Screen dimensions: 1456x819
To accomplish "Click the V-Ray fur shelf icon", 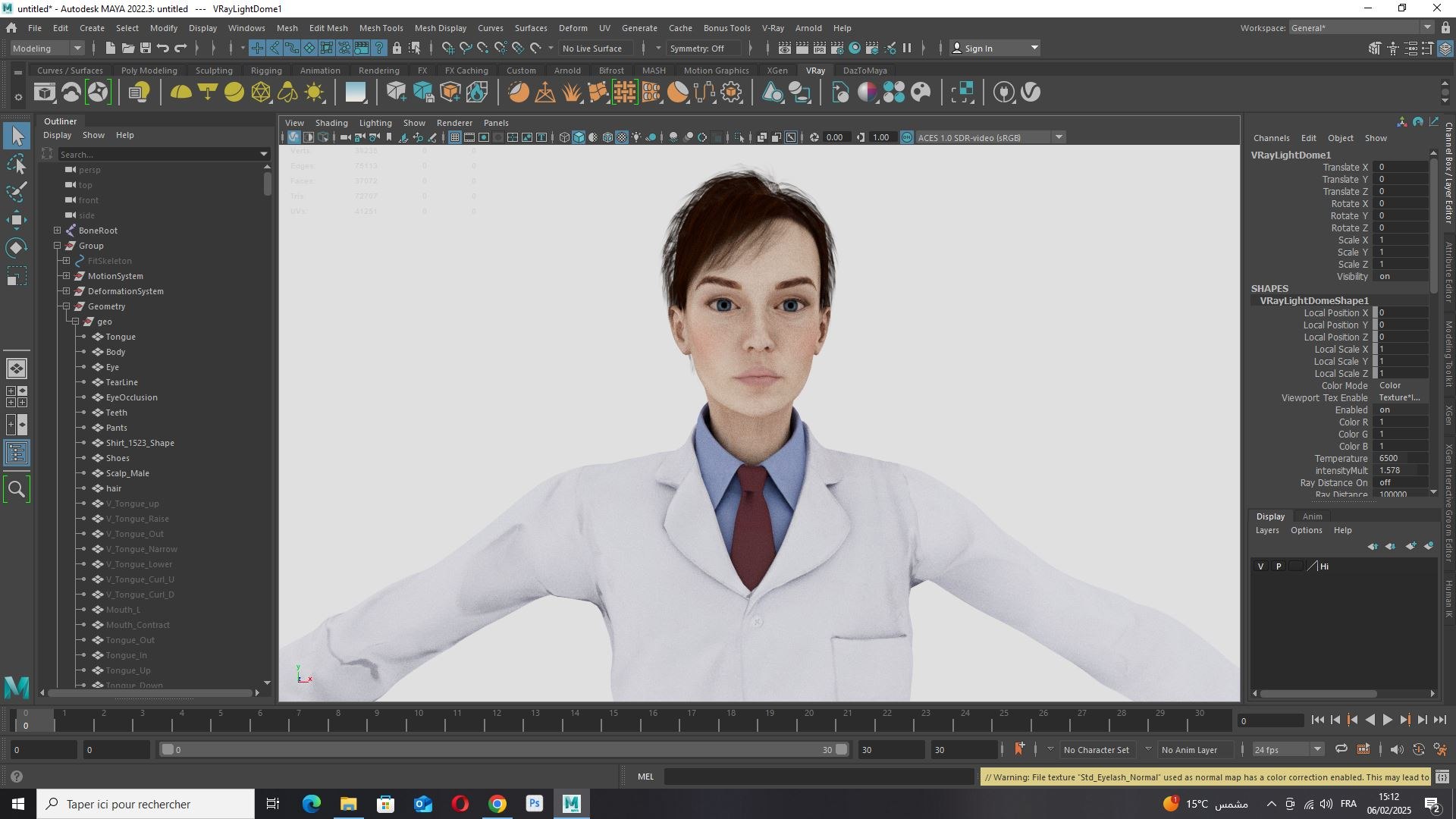I will pyautogui.click(x=572, y=93).
